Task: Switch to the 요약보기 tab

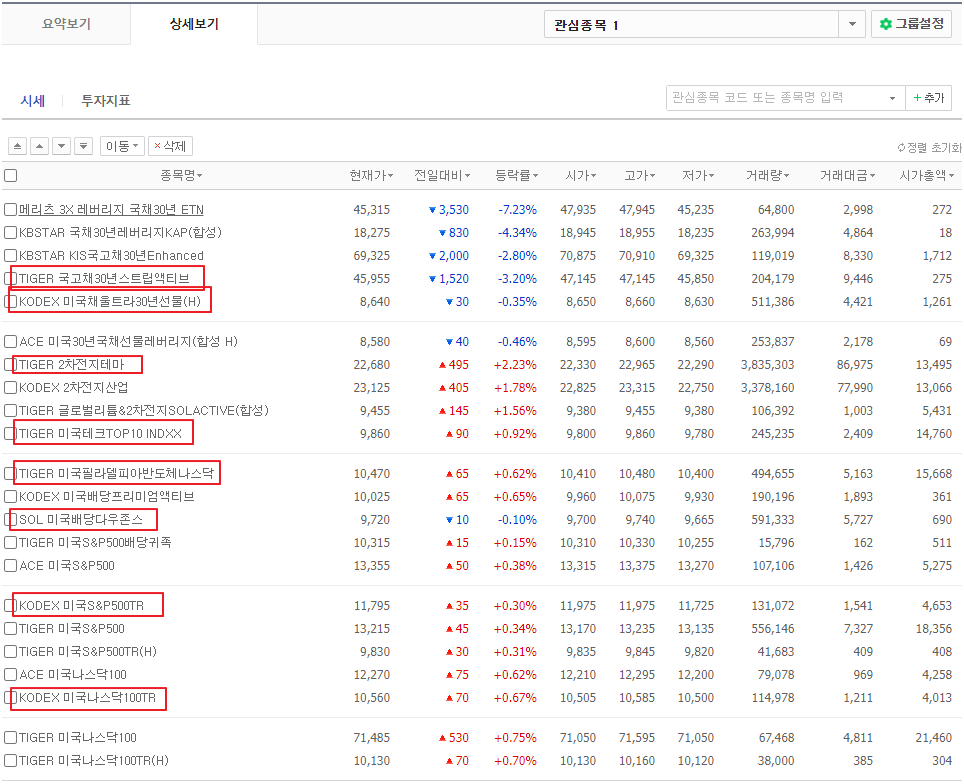Action: point(66,24)
